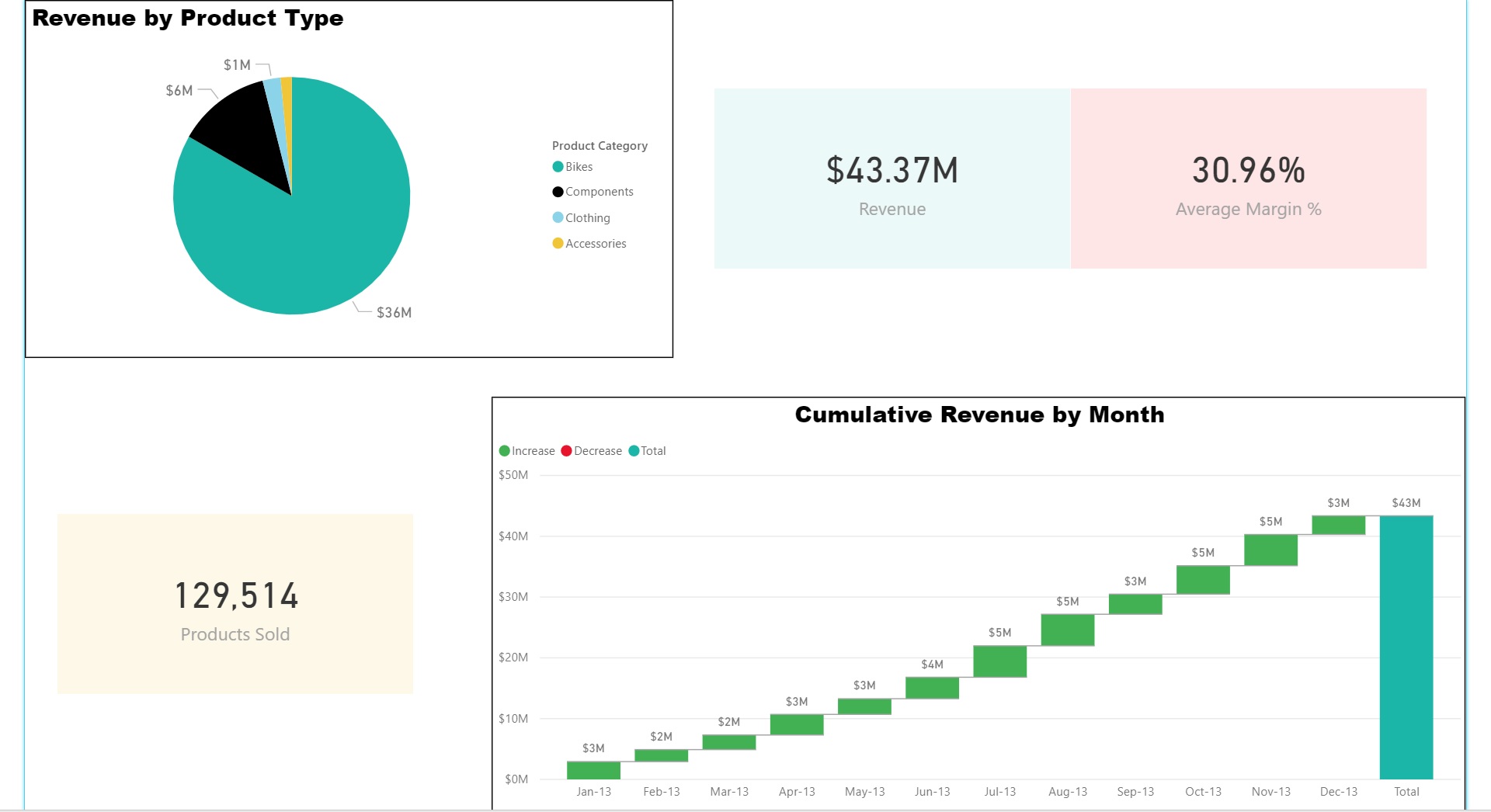The height and width of the screenshot is (812, 1491).
Task: Click the '$4M' label above Jun-13 bar
Action: [x=933, y=665]
